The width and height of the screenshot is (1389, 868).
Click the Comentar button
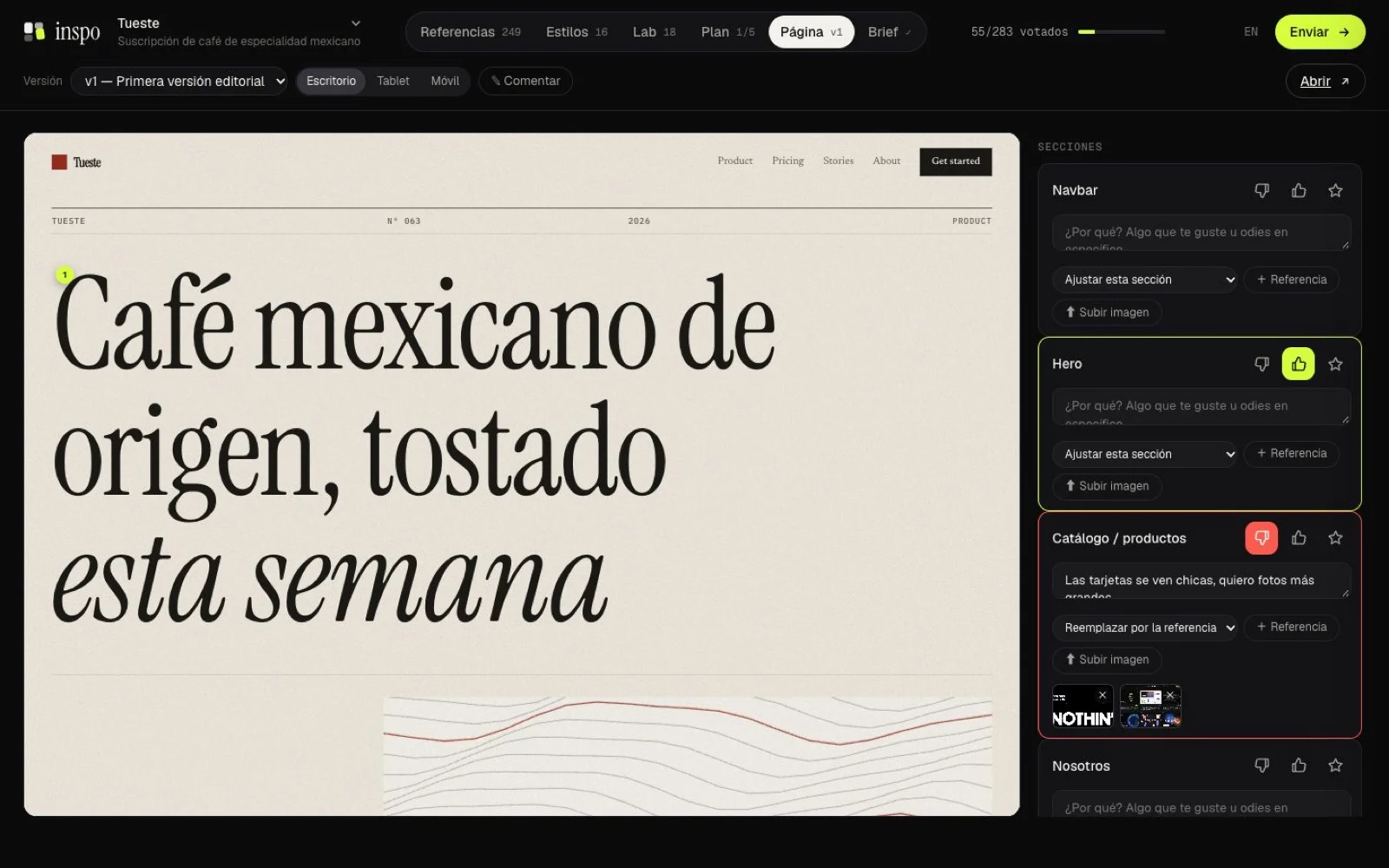(x=525, y=81)
